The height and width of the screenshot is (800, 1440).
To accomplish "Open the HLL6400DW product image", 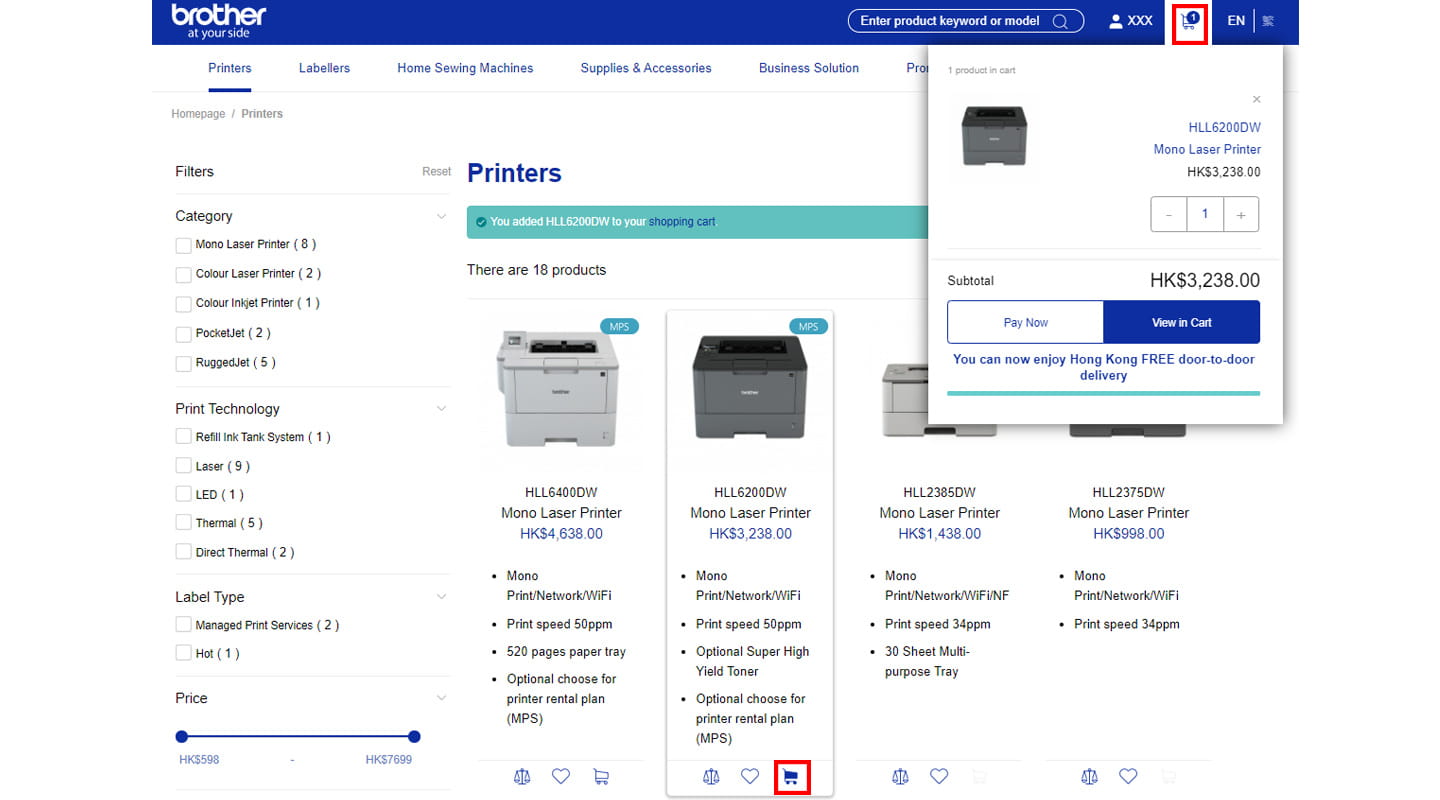I will 561,390.
